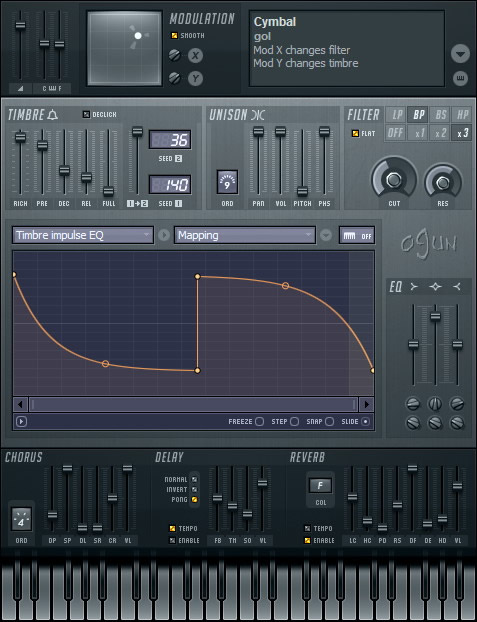Click the filter CUT knob
This screenshot has width=477, height=622.
(393, 180)
